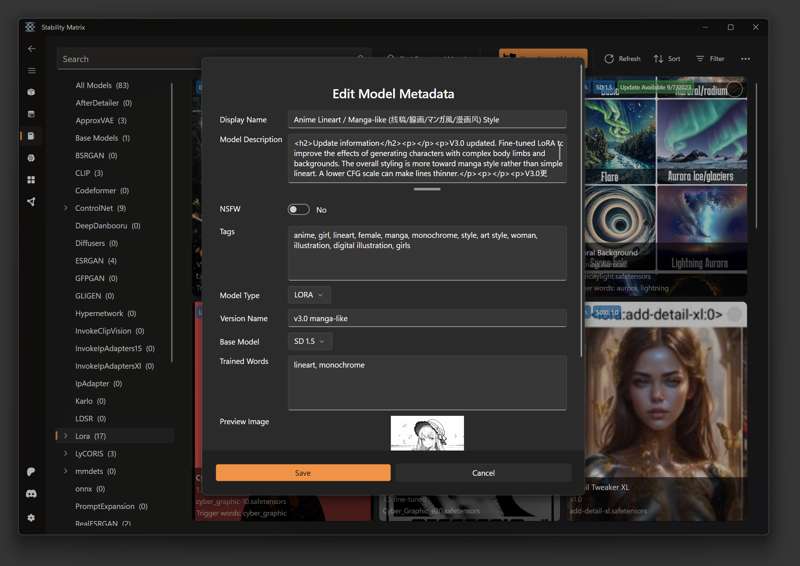Expand the LyCORIS category
Screen dimensions: 800x566
(x=66, y=454)
